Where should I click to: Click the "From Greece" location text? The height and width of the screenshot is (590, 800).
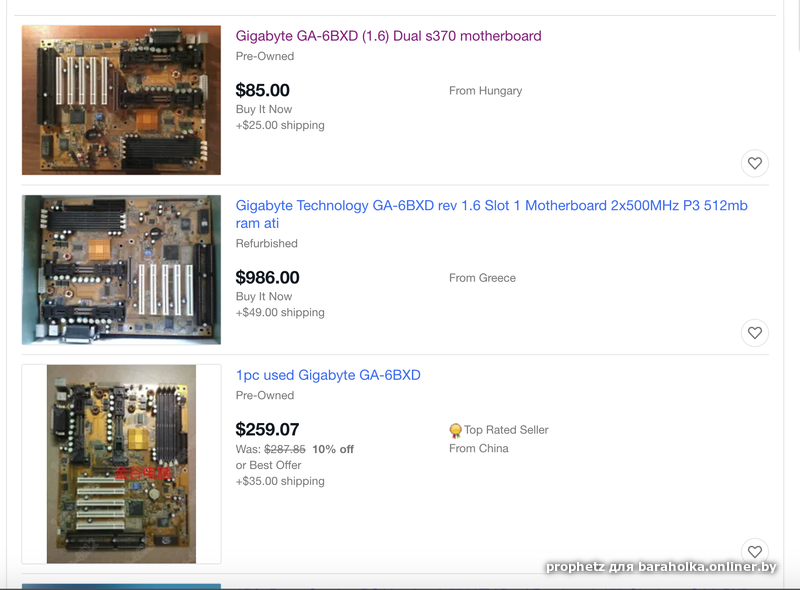(x=482, y=278)
